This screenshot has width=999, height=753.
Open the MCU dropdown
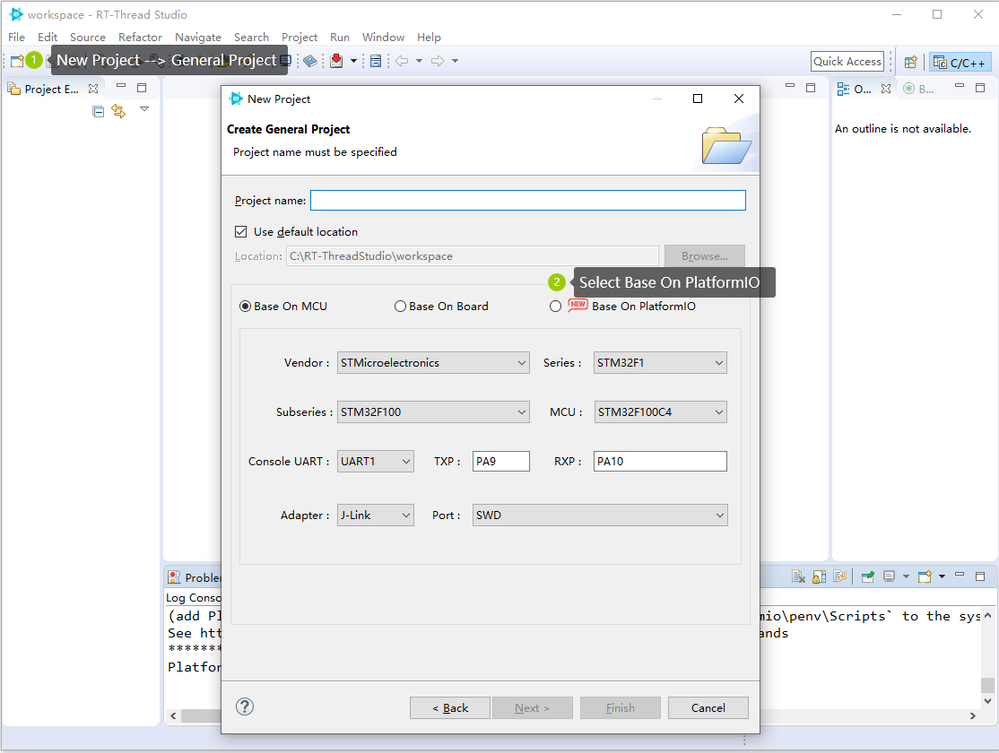[x=660, y=412]
